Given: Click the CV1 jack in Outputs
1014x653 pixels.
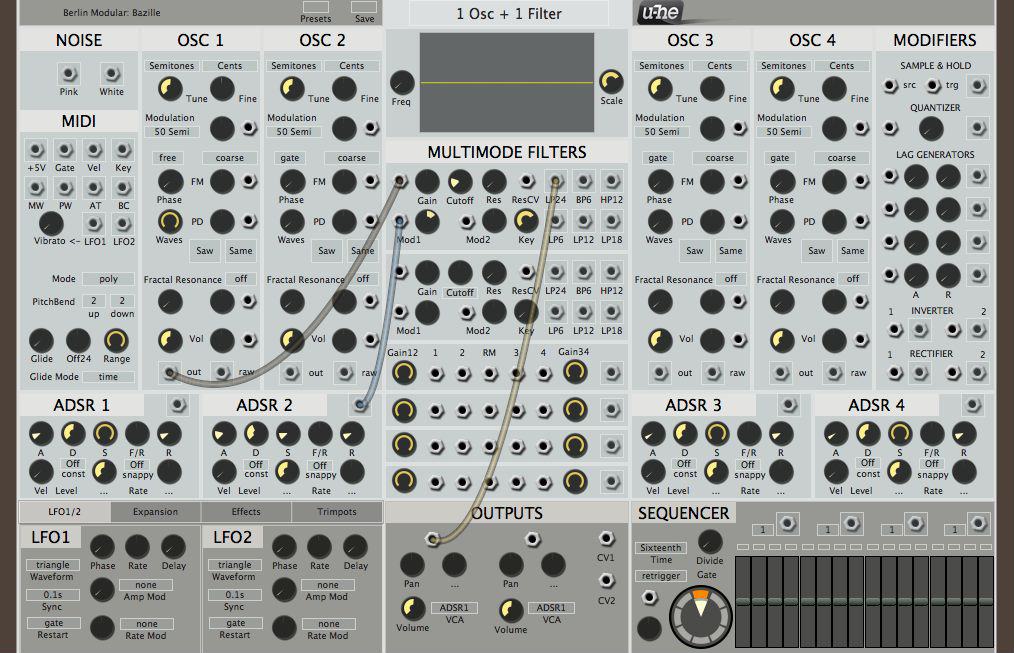Looking at the screenshot, I should (606, 538).
